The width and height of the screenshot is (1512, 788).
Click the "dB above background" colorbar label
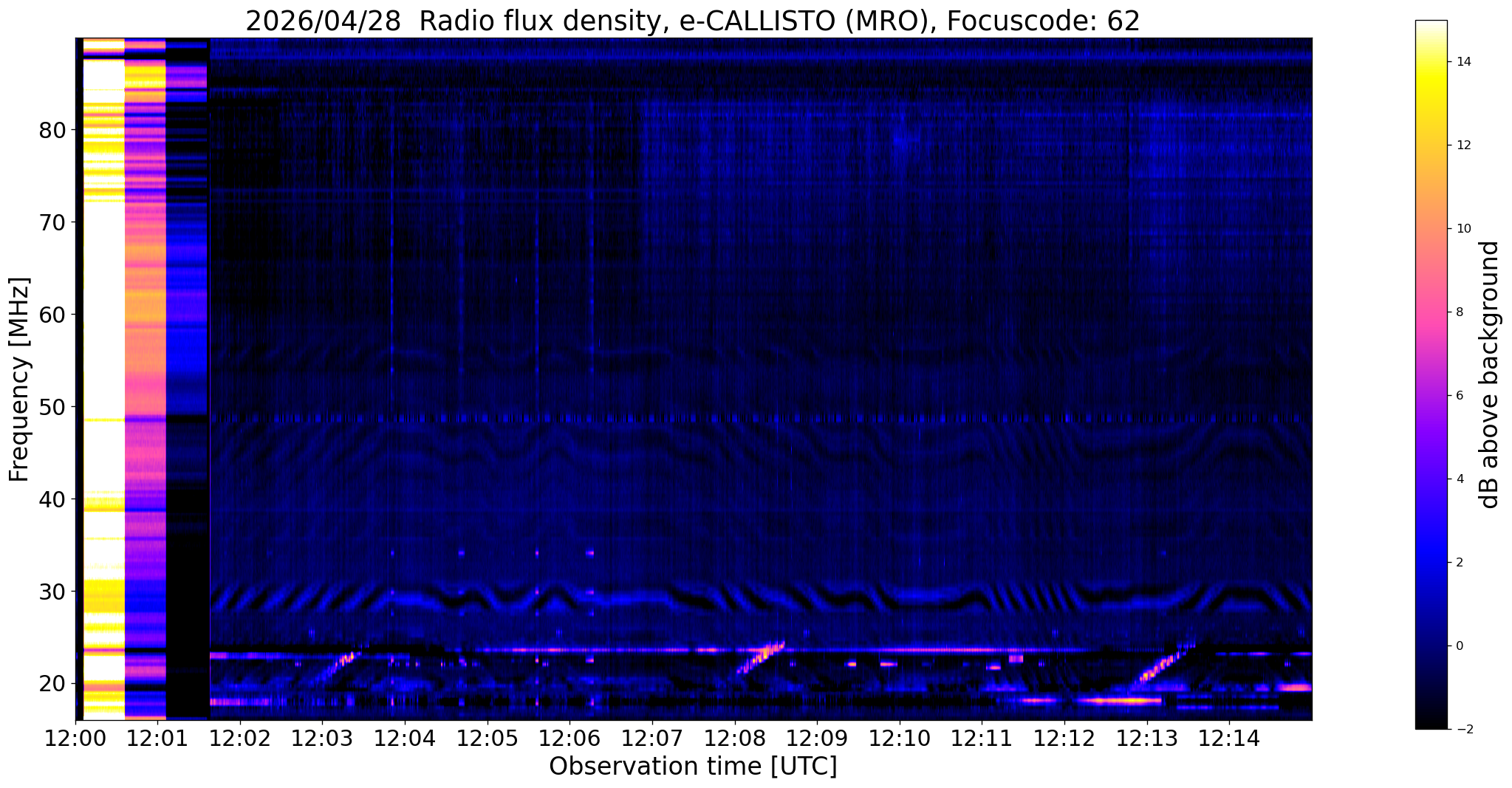(1490, 374)
